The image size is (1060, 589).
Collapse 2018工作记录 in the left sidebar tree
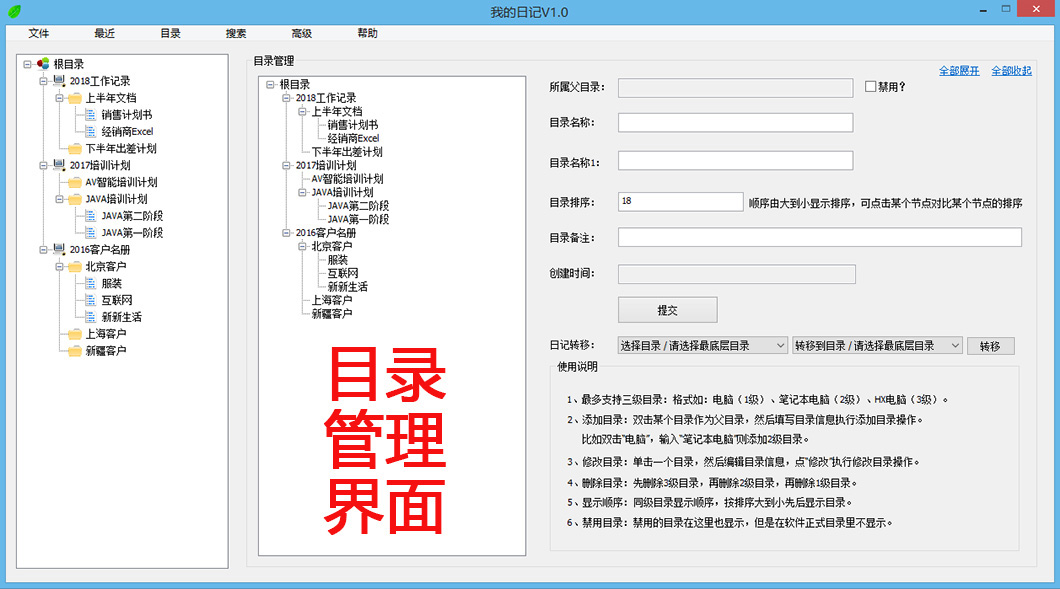(43, 81)
